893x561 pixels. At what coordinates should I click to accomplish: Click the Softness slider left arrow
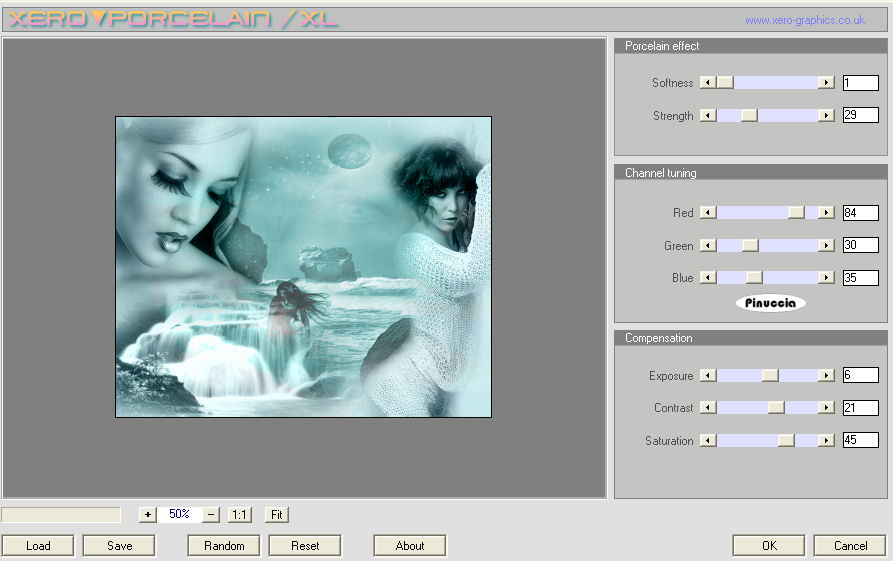[x=708, y=83]
